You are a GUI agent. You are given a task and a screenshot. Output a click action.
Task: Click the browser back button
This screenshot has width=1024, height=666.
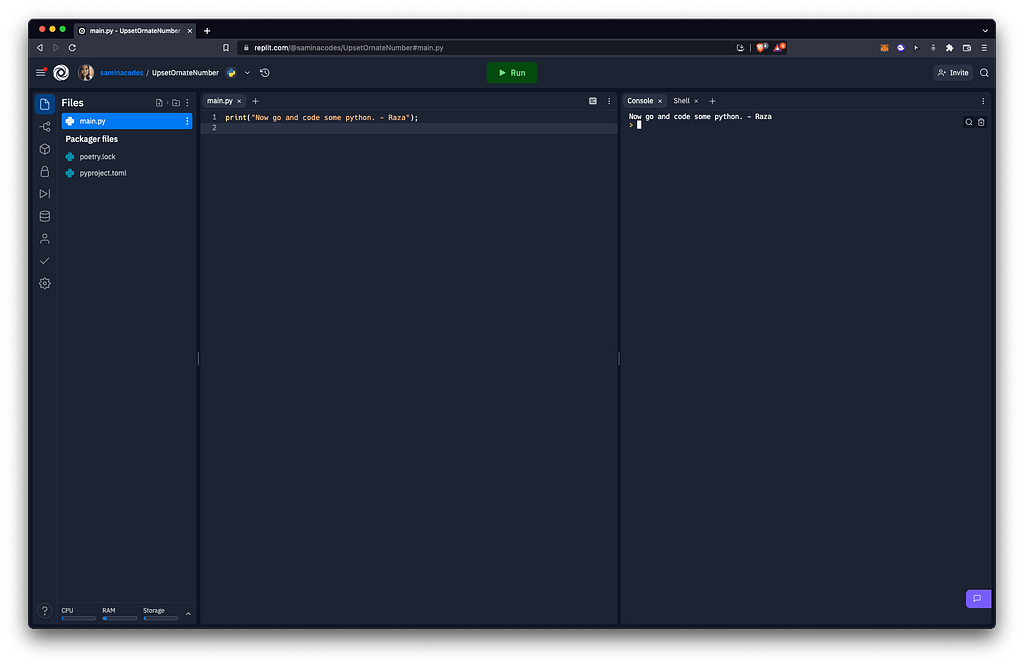tap(40, 48)
